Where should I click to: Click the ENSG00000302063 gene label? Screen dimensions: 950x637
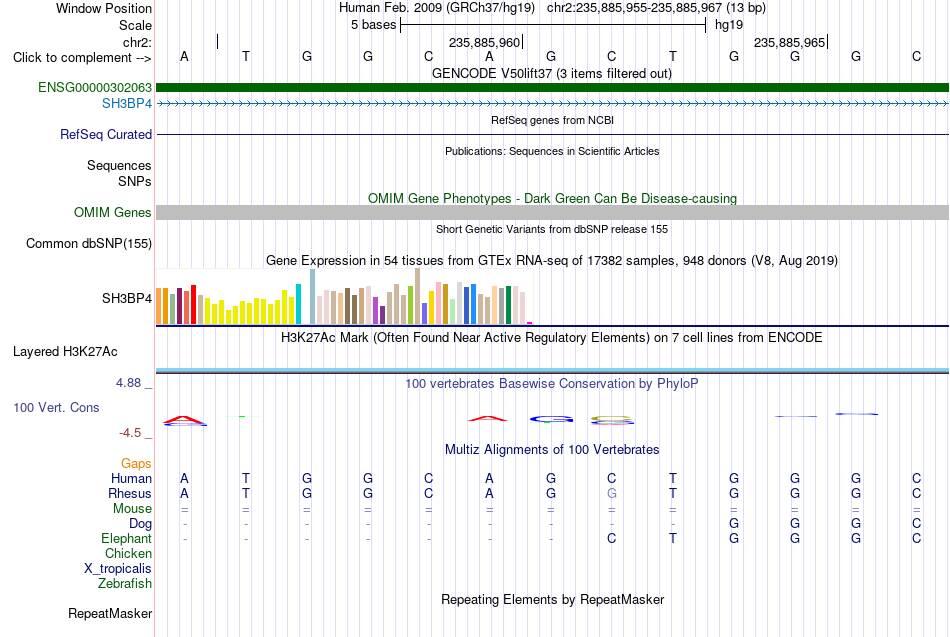(x=95, y=88)
